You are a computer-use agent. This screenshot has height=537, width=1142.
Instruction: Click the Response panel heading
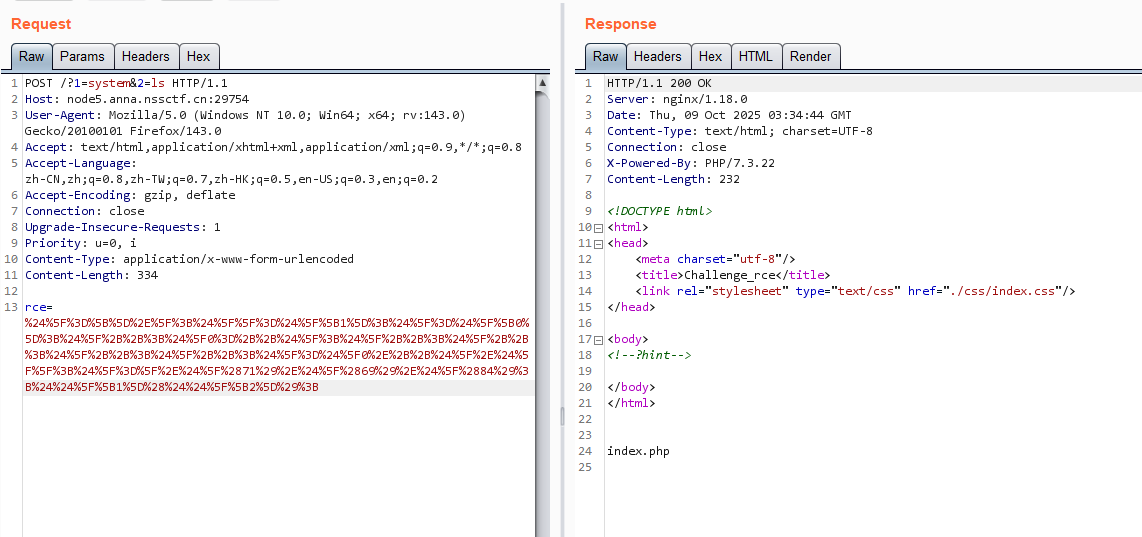pyautogui.click(x=621, y=24)
